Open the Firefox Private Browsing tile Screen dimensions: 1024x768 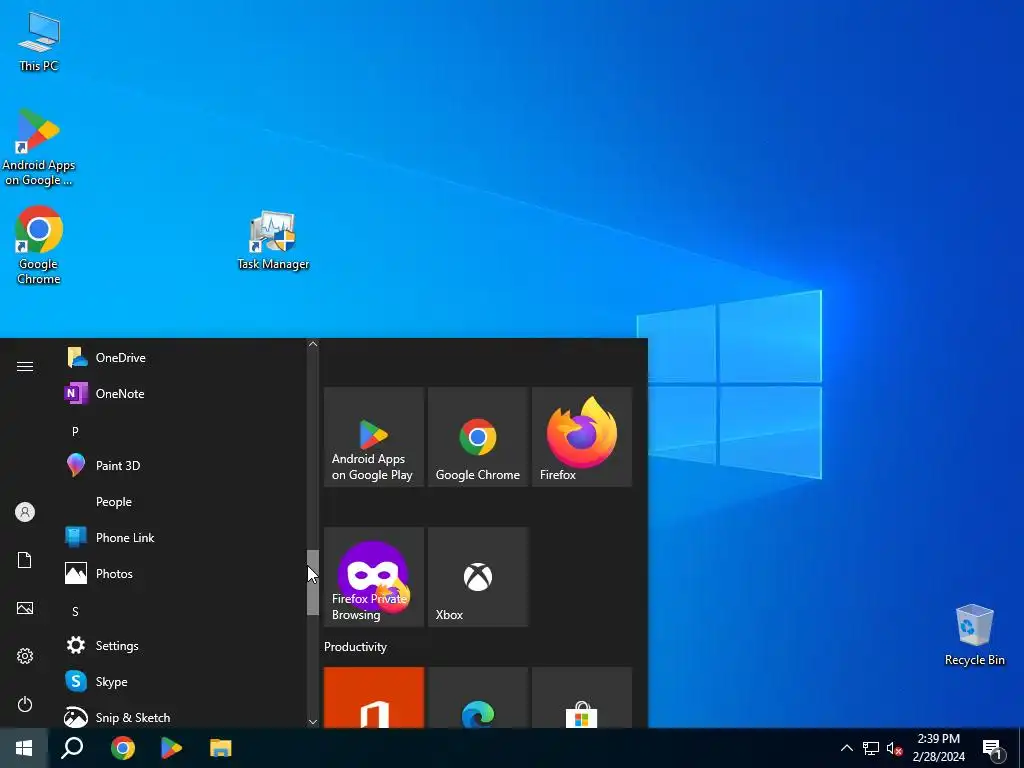(x=374, y=577)
